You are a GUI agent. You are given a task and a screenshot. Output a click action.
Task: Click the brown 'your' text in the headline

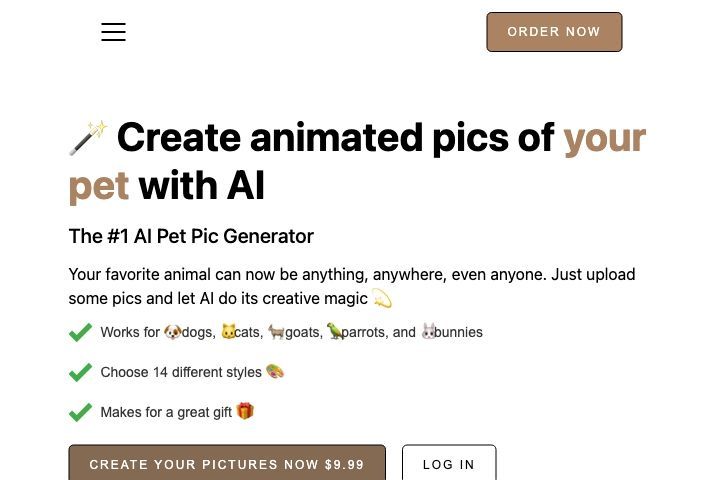click(x=605, y=139)
